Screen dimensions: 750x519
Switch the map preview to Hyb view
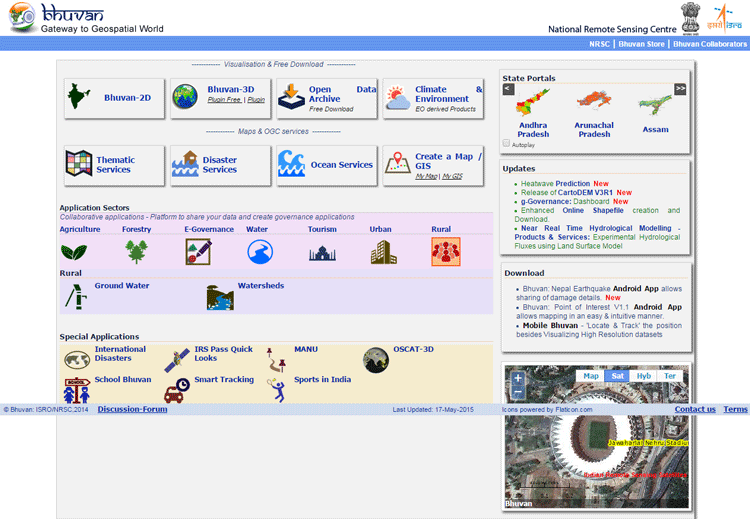(x=644, y=376)
